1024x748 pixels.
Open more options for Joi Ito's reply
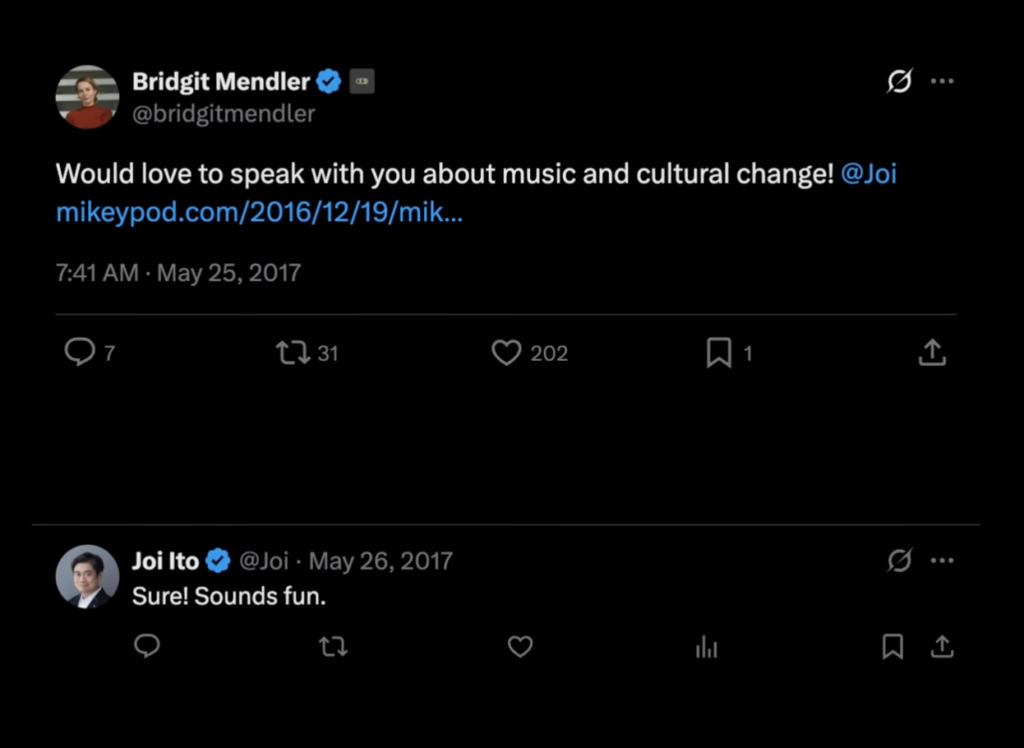pyautogui.click(x=942, y=561)
